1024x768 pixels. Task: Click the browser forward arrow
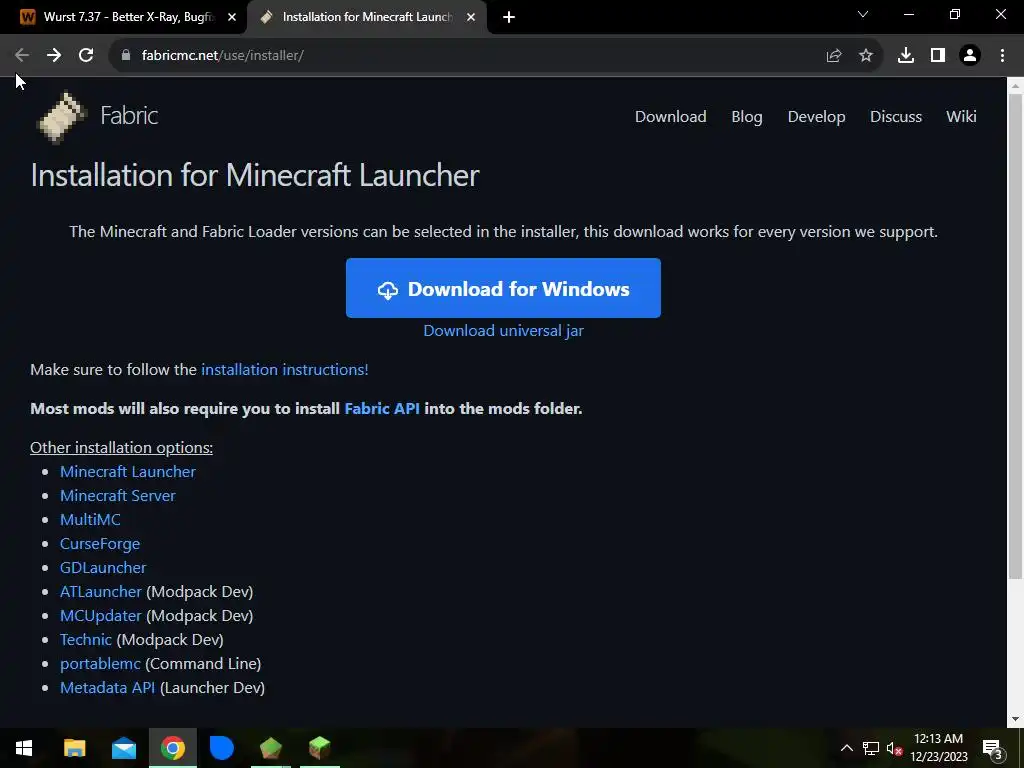point(54,56)
